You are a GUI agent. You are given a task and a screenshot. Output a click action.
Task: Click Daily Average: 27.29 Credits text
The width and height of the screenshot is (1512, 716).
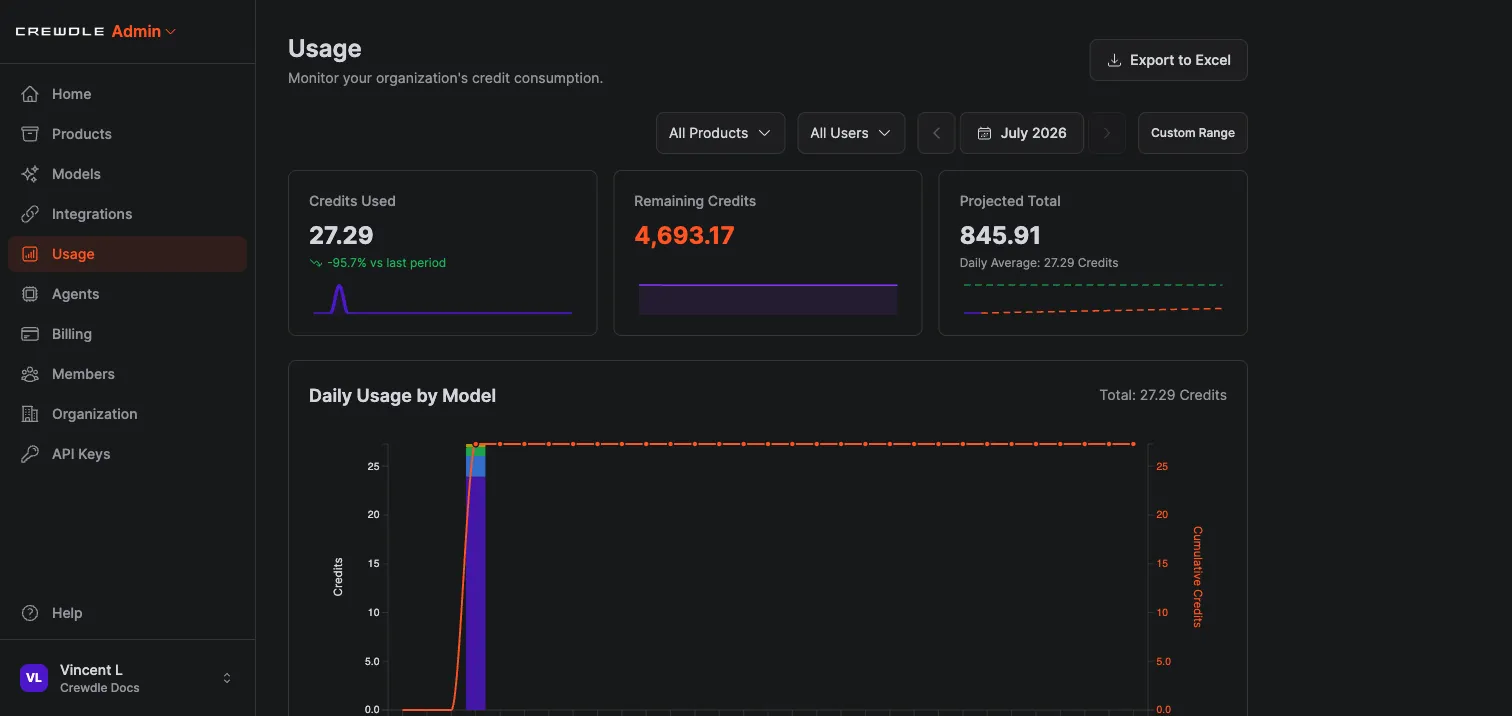(1039, 263)
